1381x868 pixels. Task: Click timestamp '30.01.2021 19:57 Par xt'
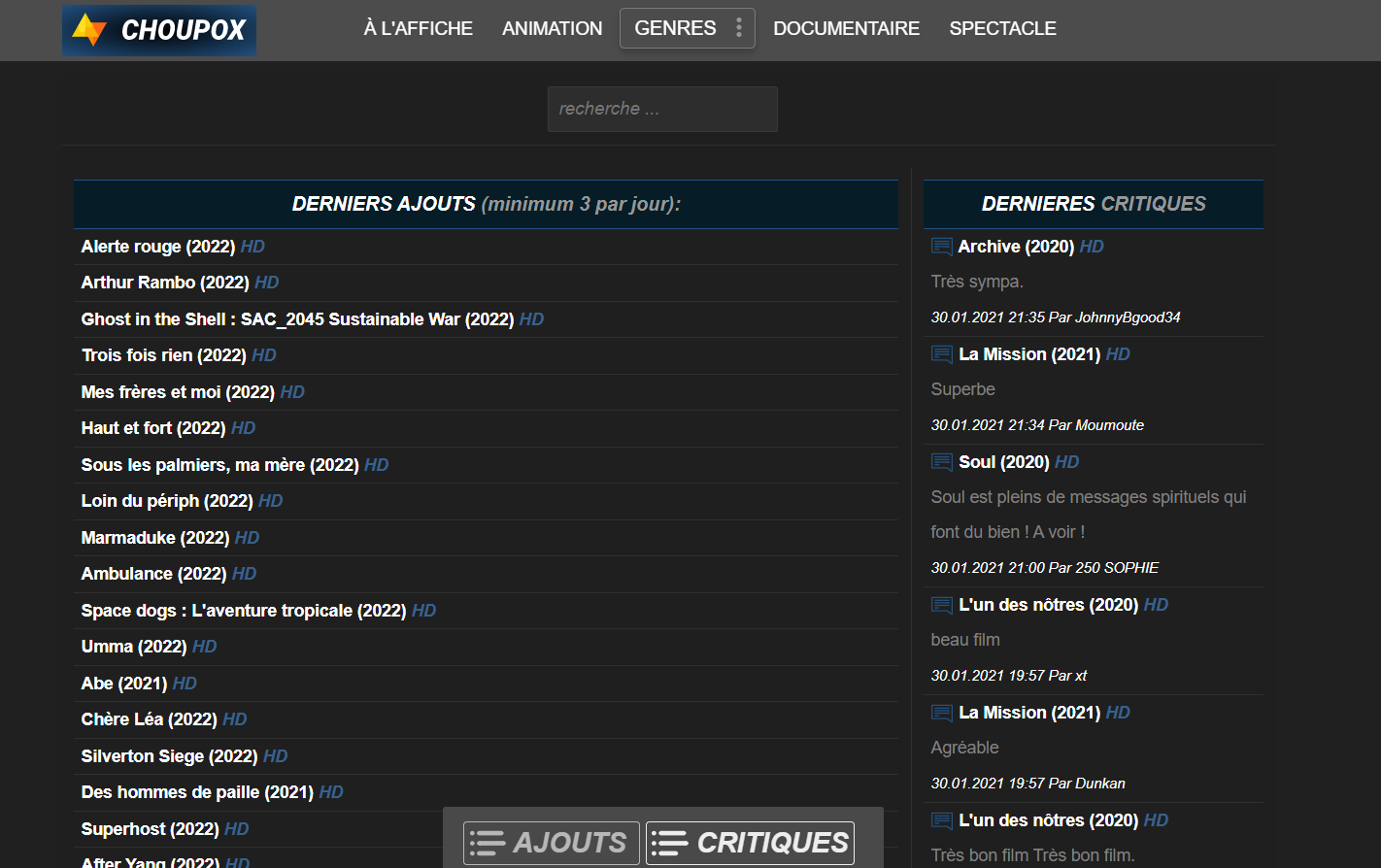[1009, 676]
